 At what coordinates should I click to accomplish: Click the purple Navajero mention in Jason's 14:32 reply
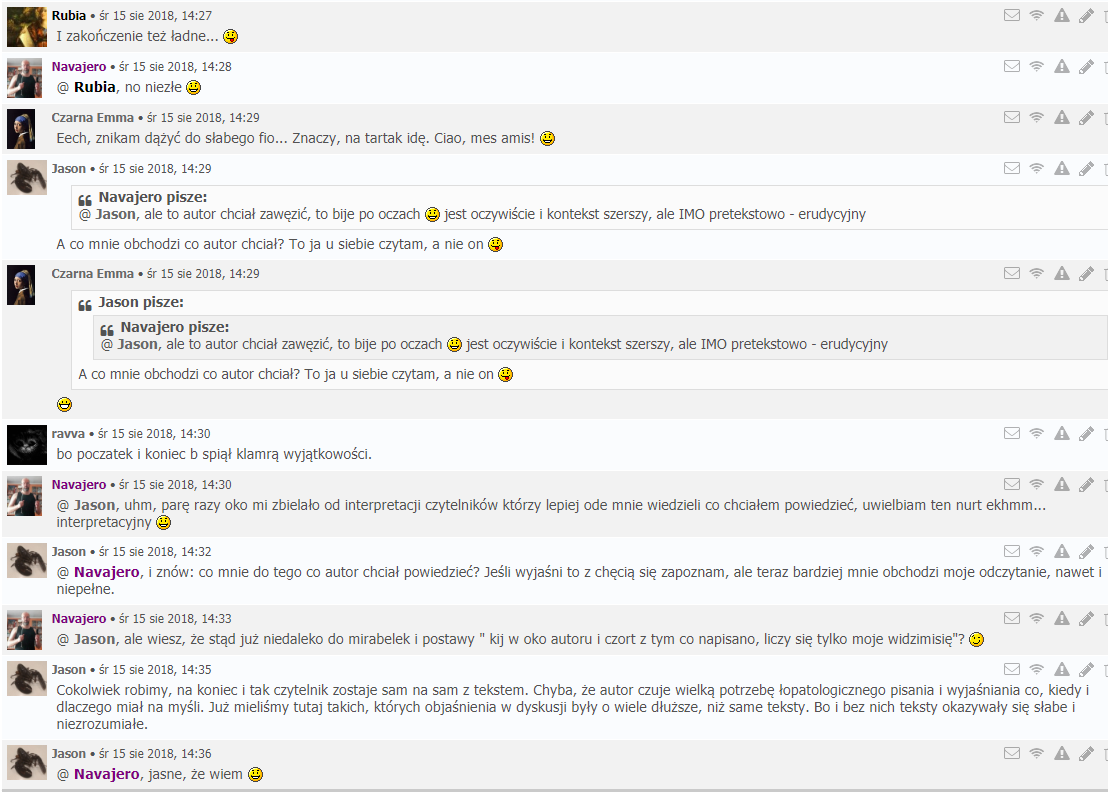click(107, 572)
